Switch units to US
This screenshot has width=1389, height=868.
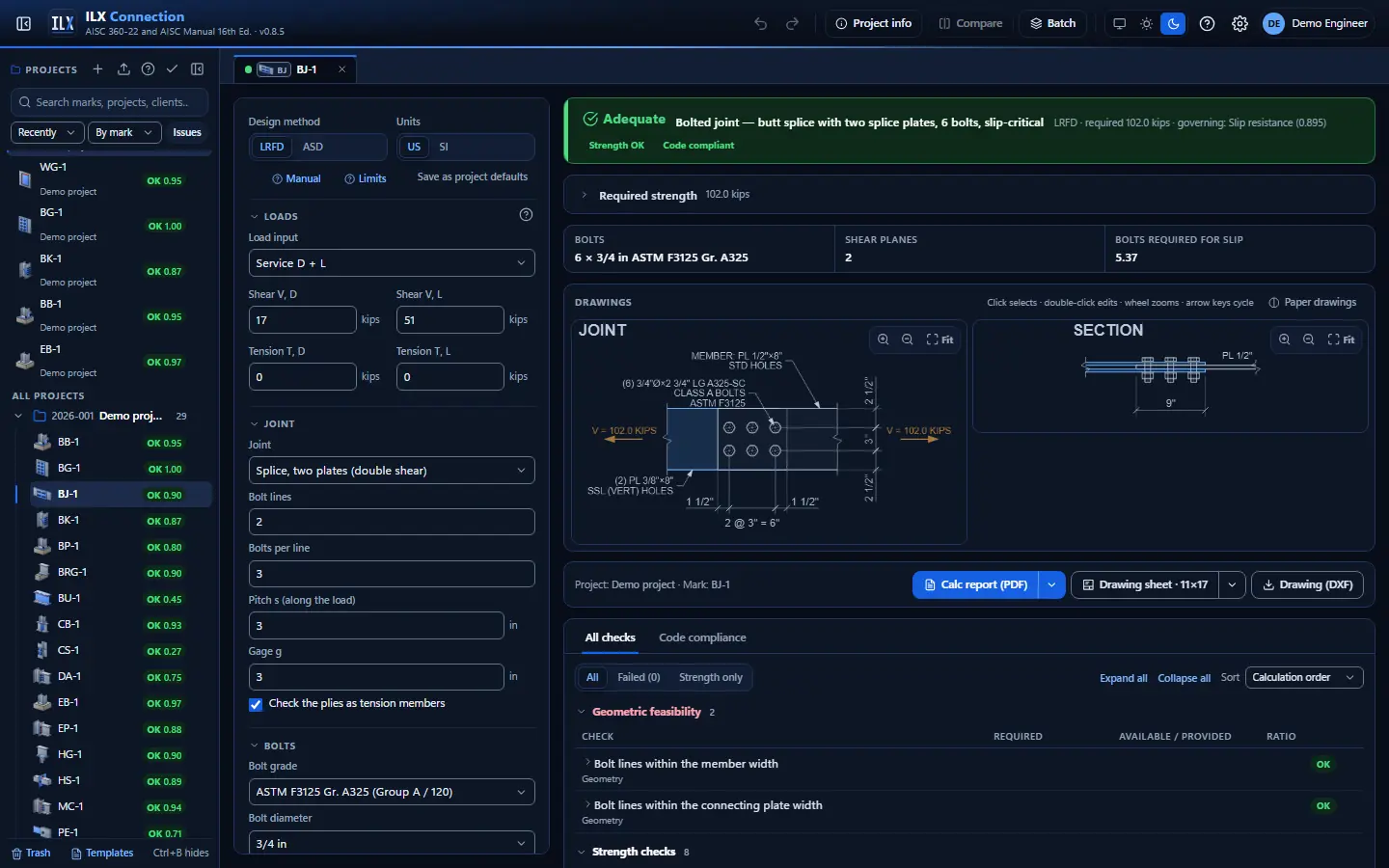[414, 147]
